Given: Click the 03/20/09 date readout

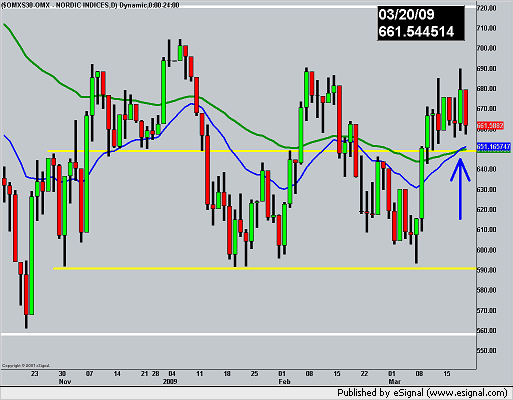Looking at the screenshot, I should [406, 14].
